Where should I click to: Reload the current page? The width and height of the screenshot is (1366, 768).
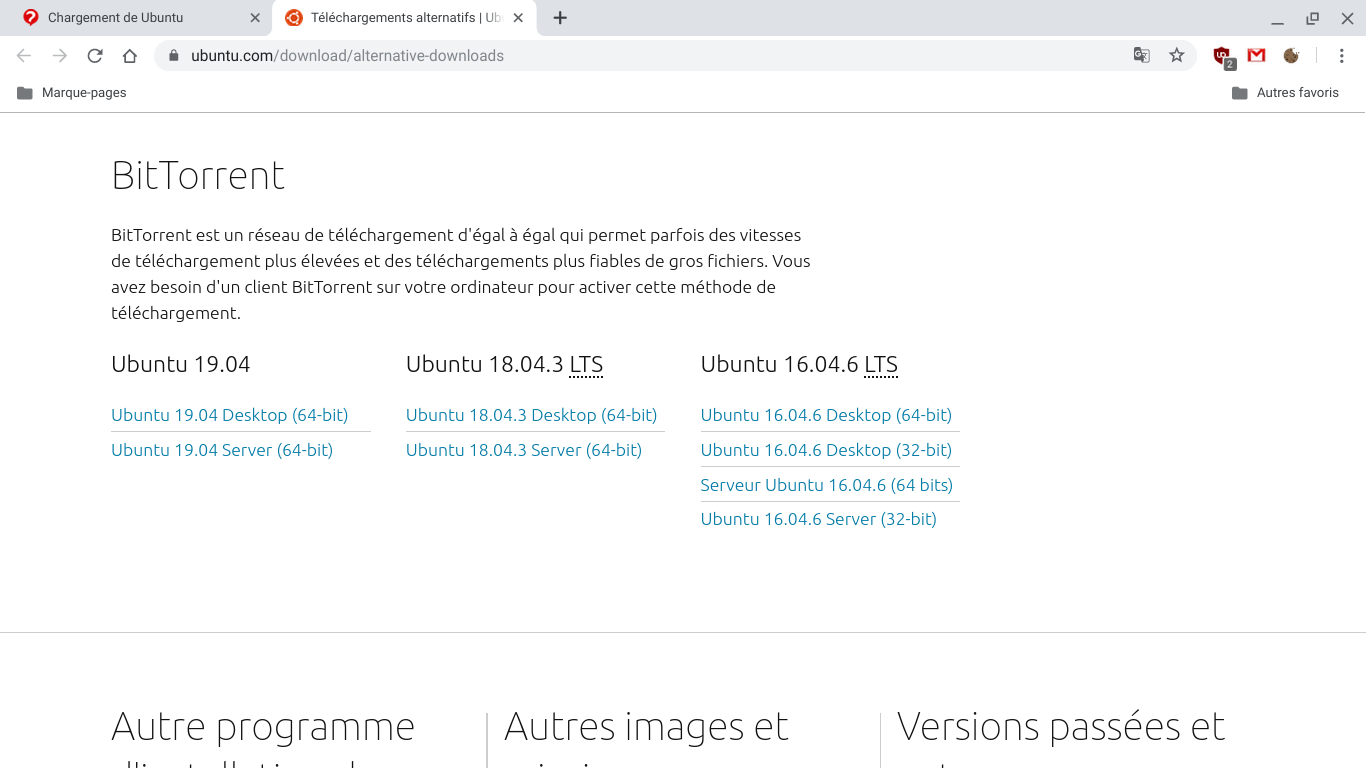pos(95,56)
